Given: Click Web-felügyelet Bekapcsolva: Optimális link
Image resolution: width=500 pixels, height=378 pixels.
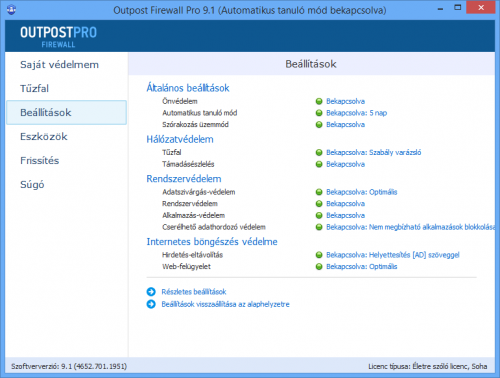Looking at the screenshot, I should pos(361,267).
